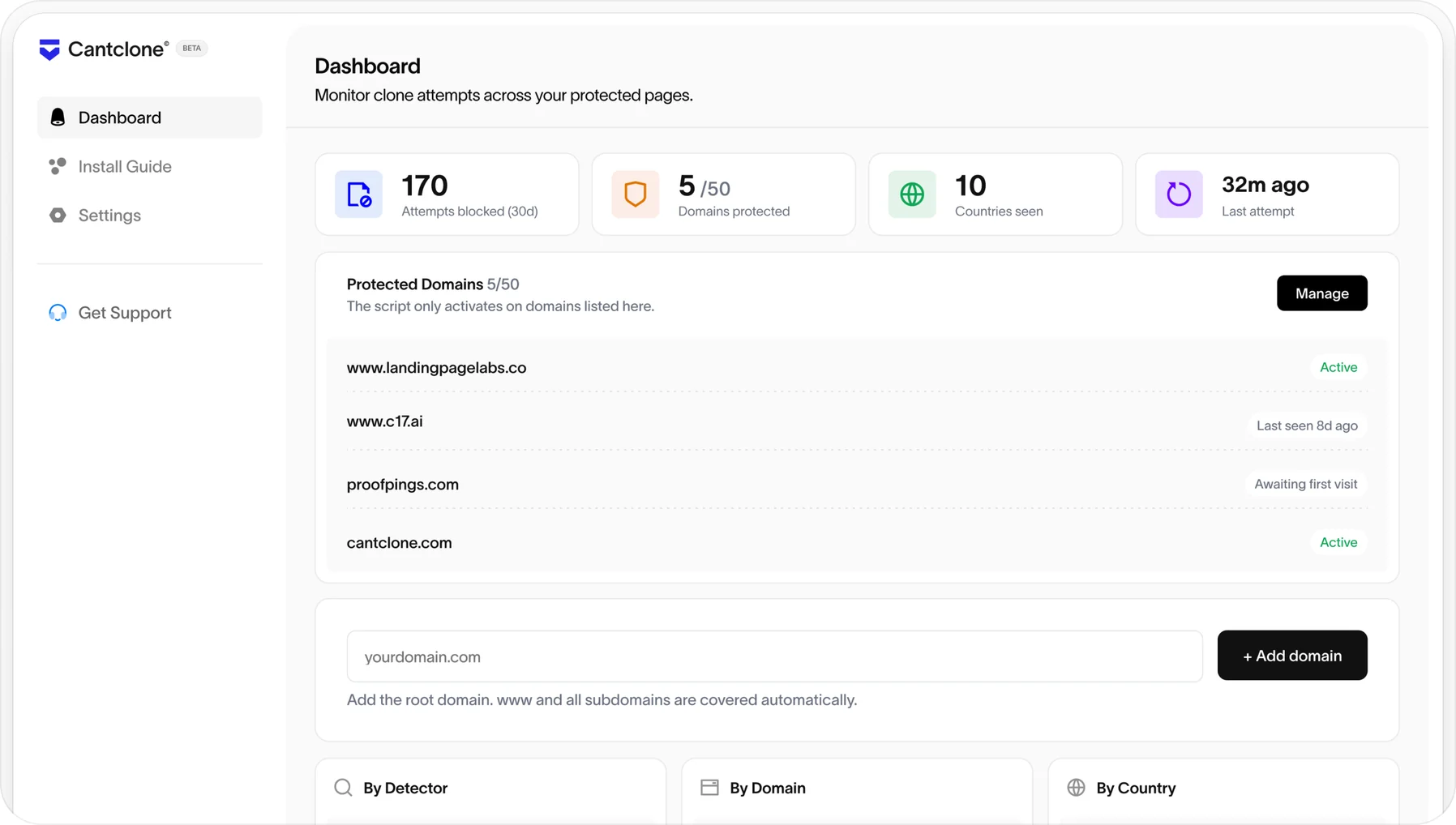The width and height of the screenshot is (1456, 825).
Task: Click the Add domain button
Action: point(1292,656)
